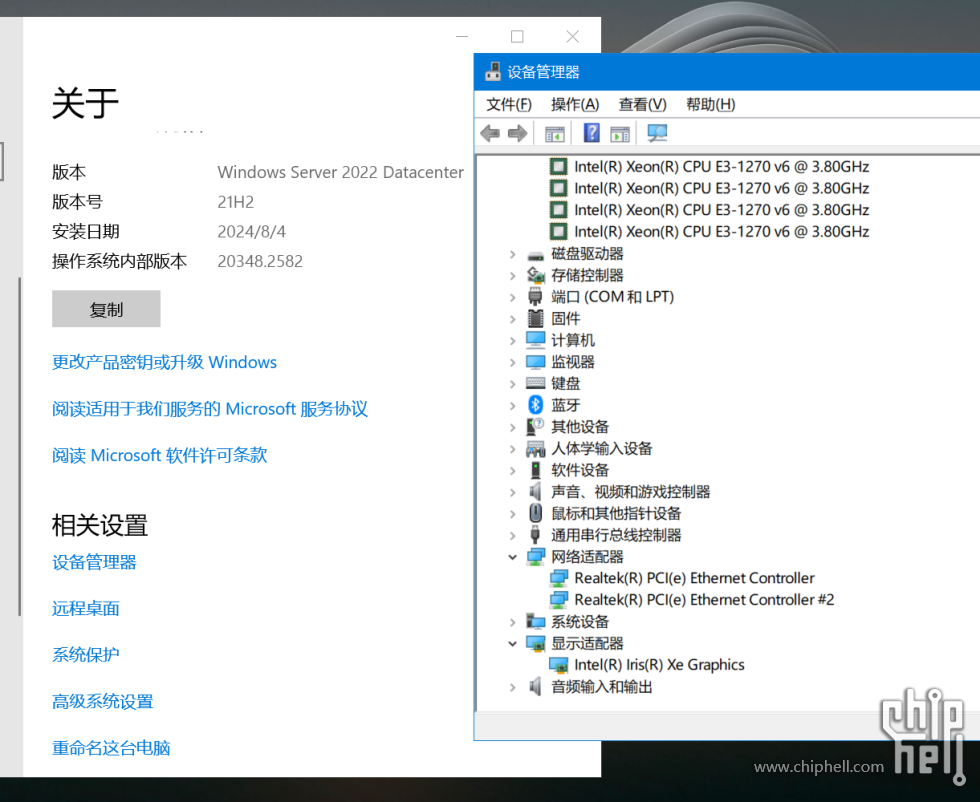This screenshot has height=802, width=980.
Task: Open the Microsoft 服务协议 link
Action: pyautogui.click(x=209, y=409)
